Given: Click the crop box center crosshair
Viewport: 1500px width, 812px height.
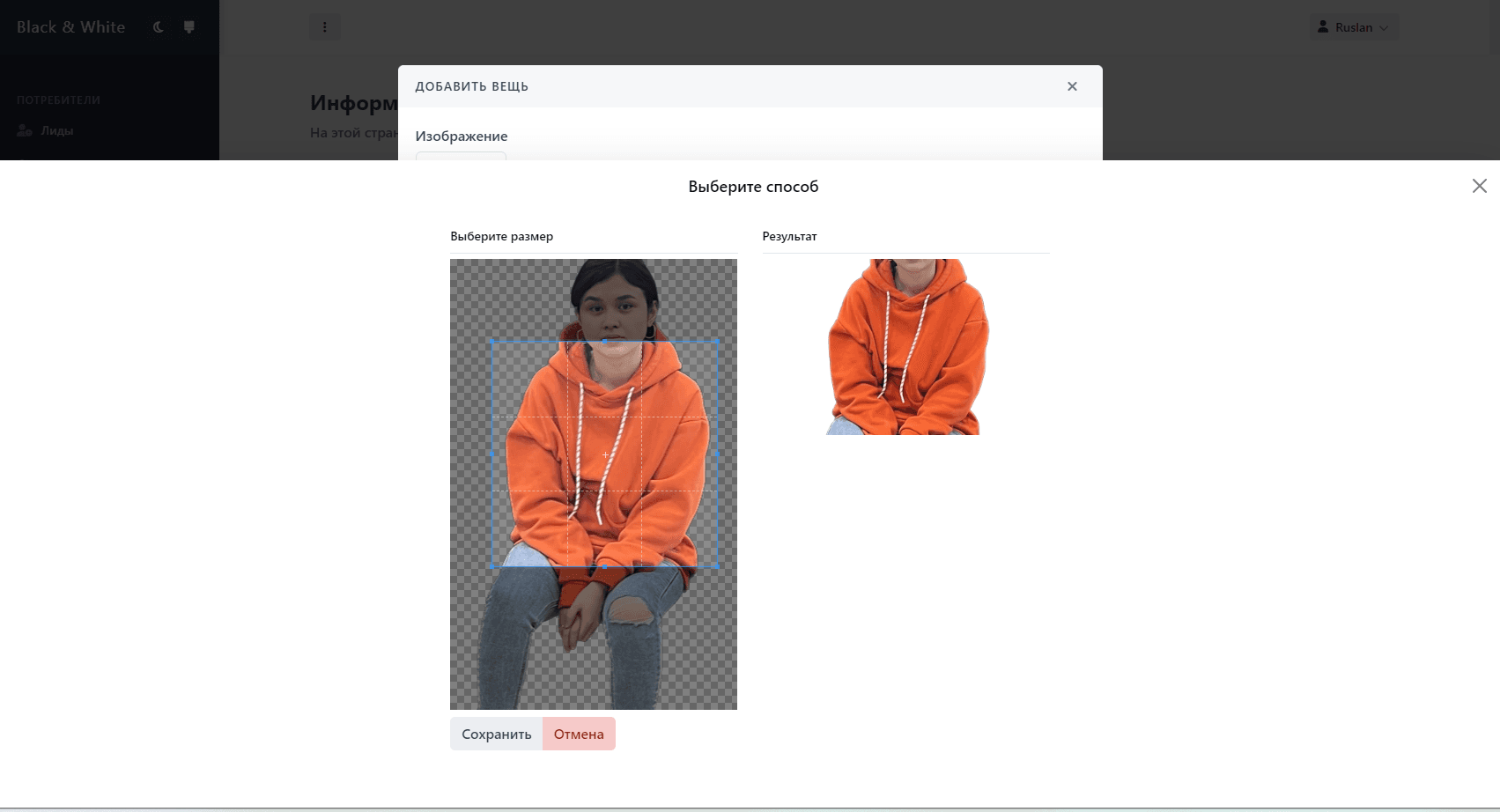Looking at the screenshot, I should 605,454.
